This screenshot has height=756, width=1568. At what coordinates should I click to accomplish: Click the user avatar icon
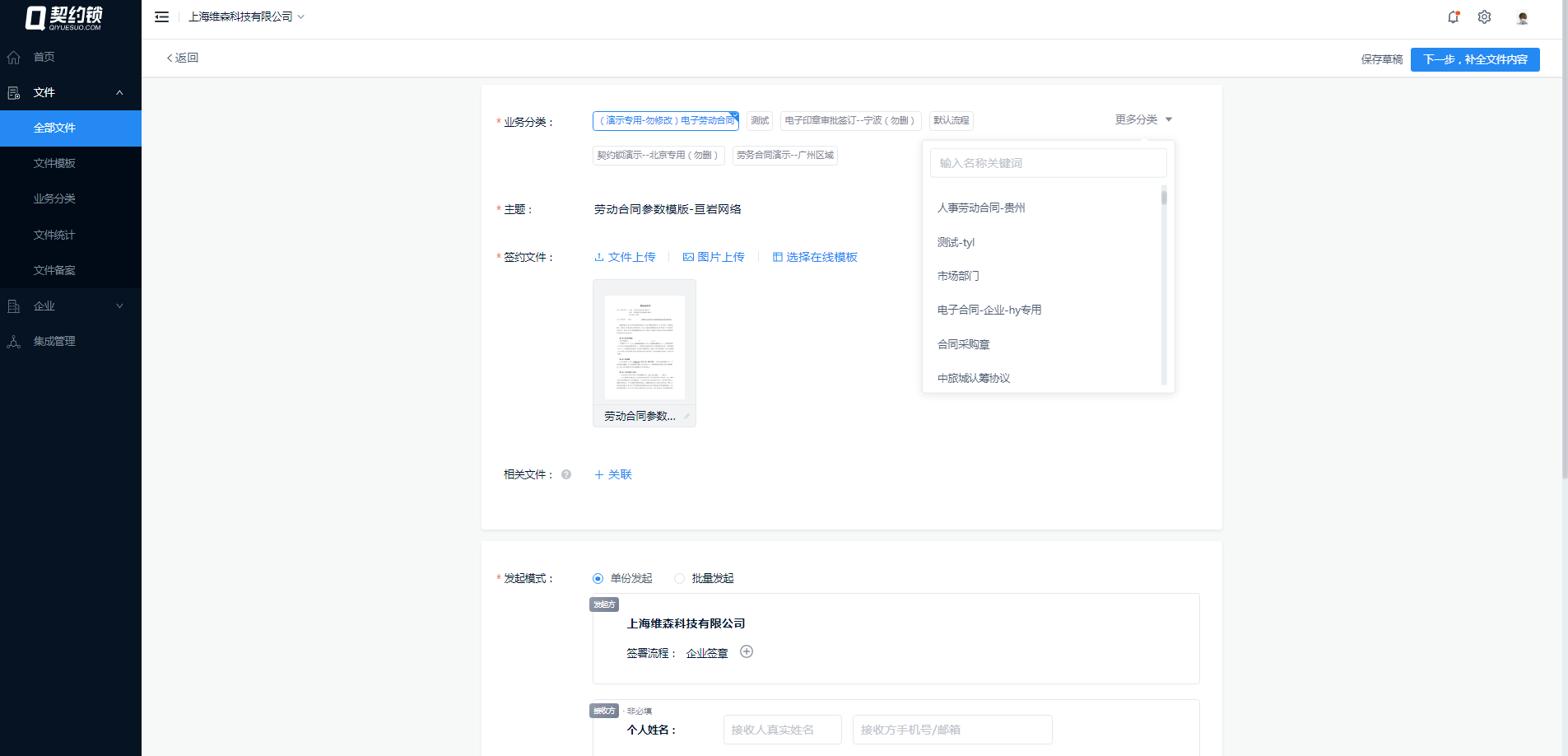click(1523, 17)
